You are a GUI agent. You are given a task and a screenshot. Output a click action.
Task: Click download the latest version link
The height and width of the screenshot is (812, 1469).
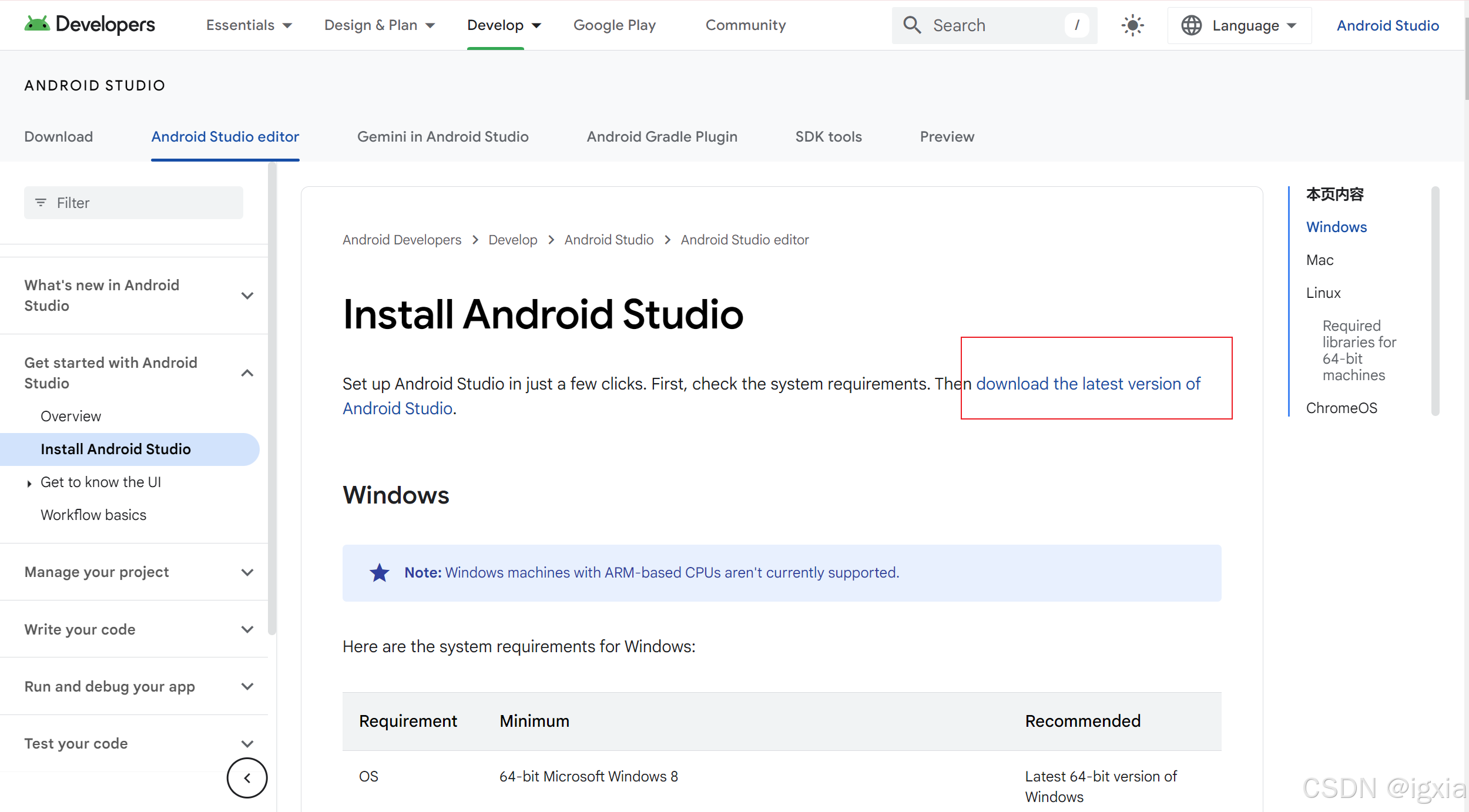[1088, 384]
